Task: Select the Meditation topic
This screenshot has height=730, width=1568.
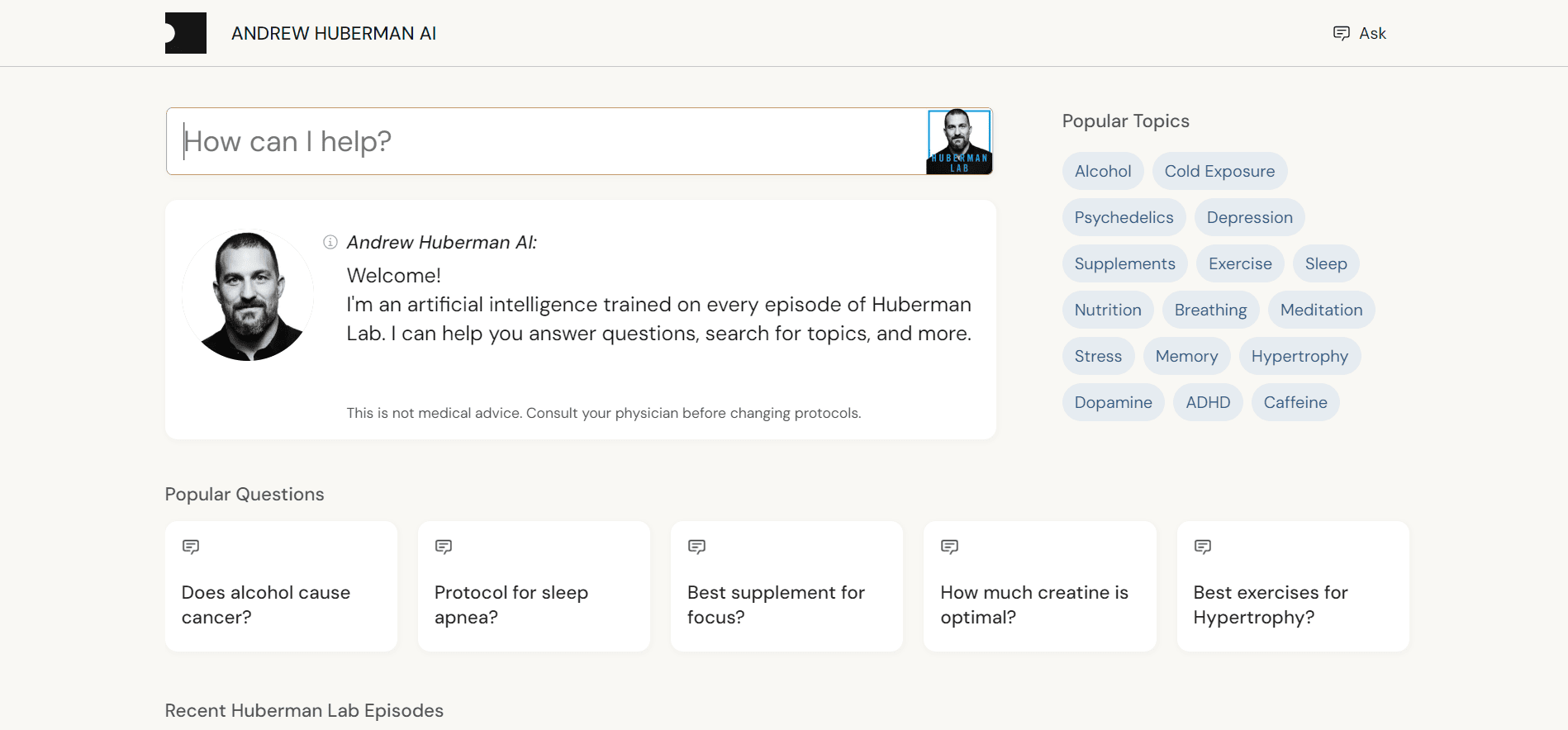Action: click(x=1321, y=310)
